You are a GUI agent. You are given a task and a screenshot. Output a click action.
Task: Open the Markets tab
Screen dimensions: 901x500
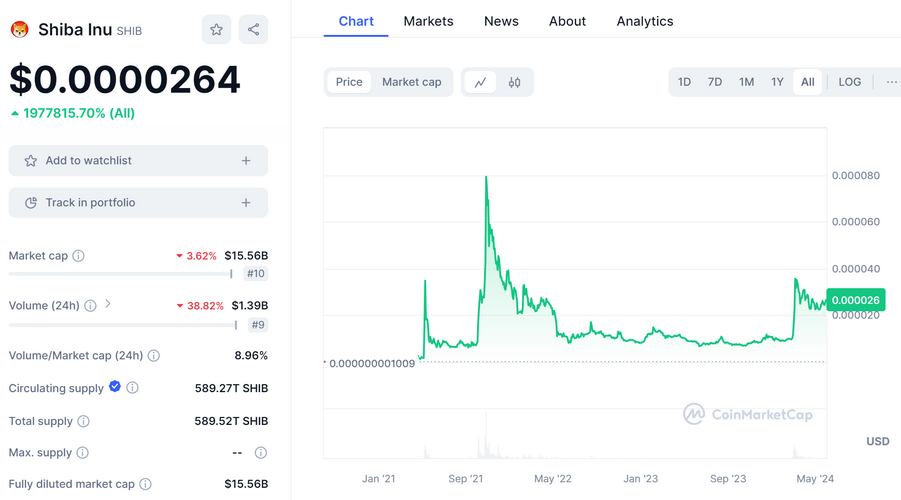click(x=428, y=21)
